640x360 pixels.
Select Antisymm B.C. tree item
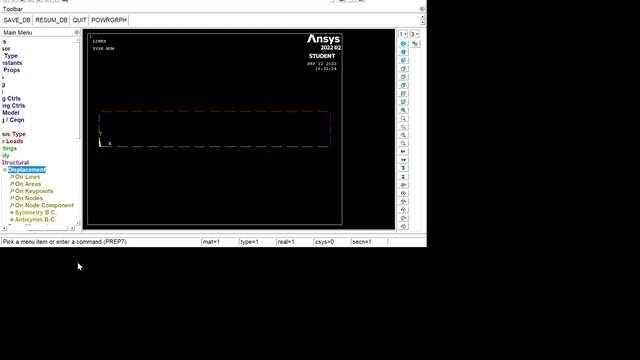[x=35, y=220]
